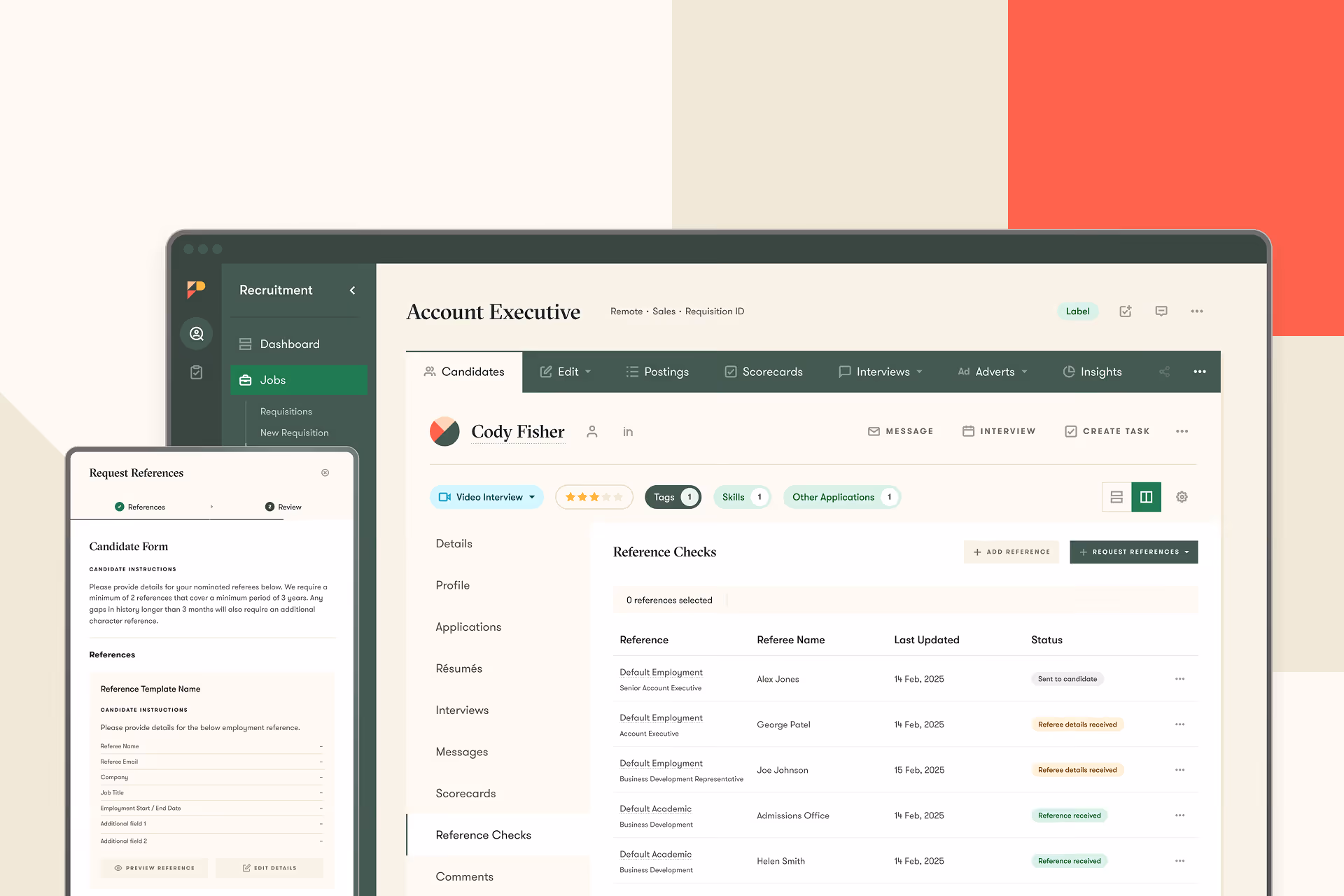Click the Add Reference button
1344x896 pixels.
[1011, 552]
